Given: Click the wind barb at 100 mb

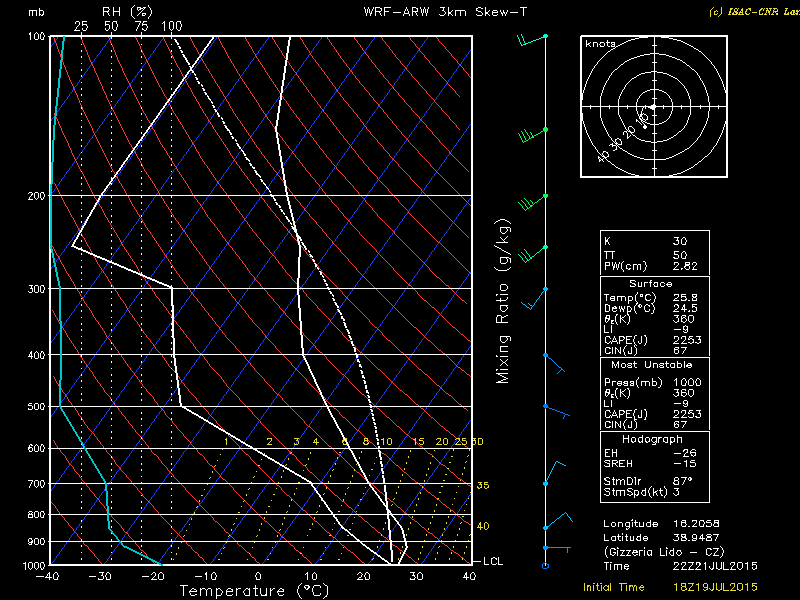Looking at the screenshot, I should pos(532,40).
